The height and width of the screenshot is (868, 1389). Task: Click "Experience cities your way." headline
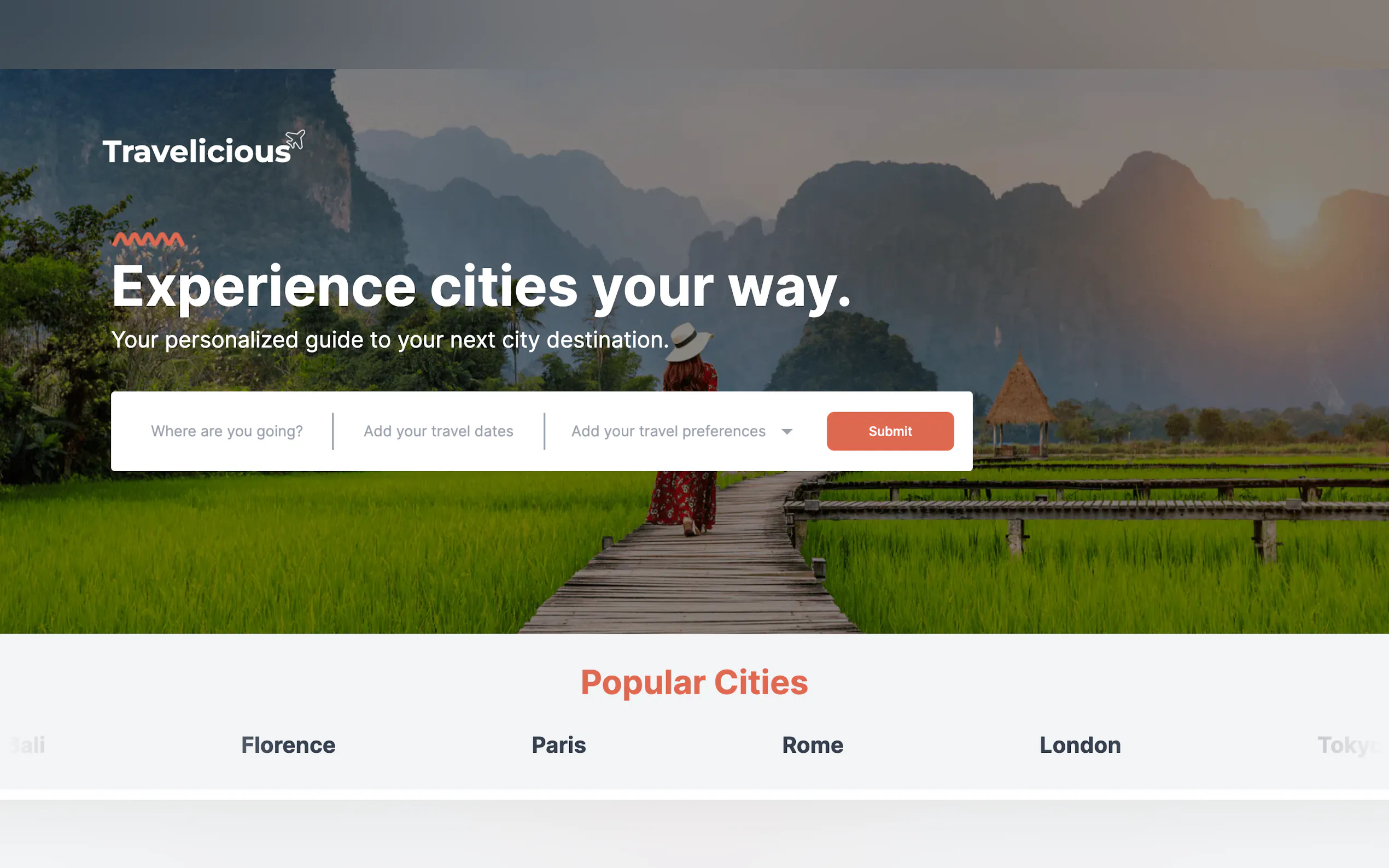tap(481, 287)
